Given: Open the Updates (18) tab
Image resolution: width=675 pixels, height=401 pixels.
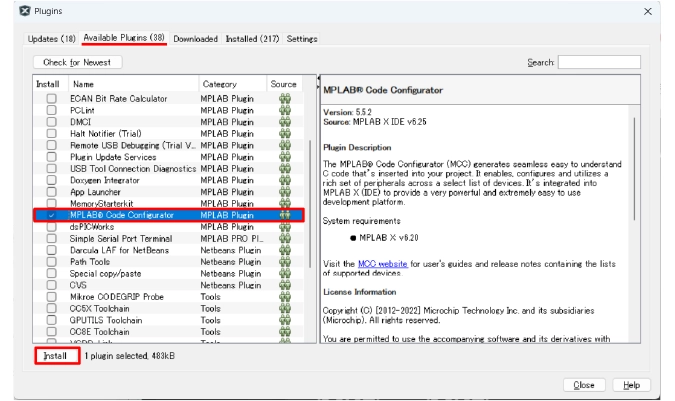Looking at the screenshot, I should (x=51, y=39).
